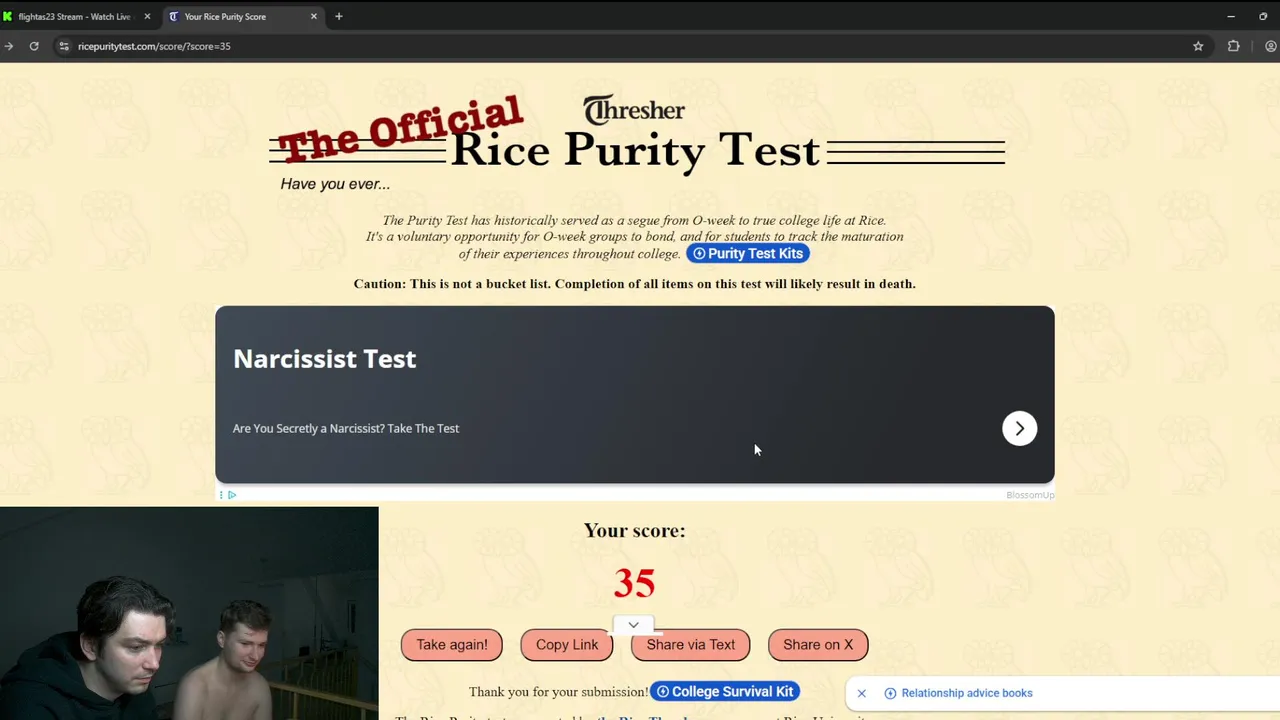Click the AdChoices icon below the ad
This screenshot has height=720, width=1280.
click(231, 495)
